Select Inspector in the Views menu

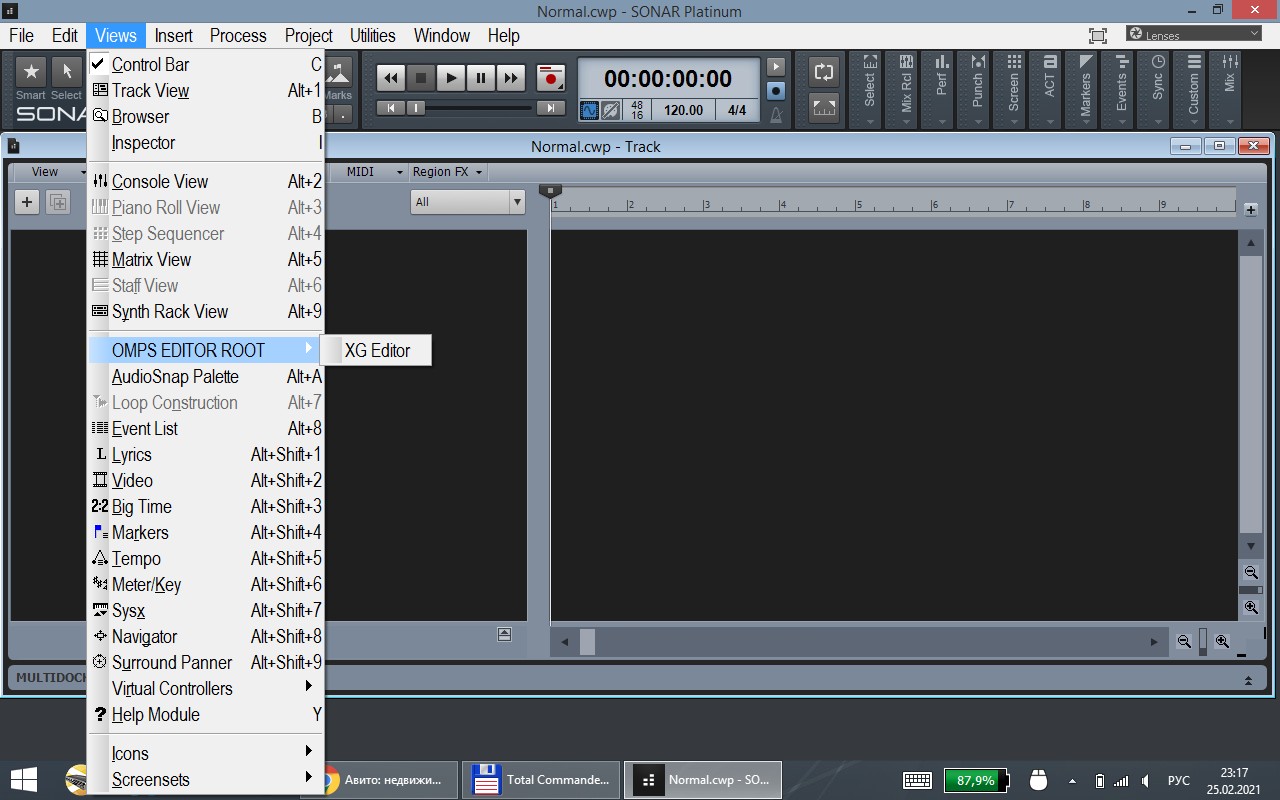pos(206,142)
